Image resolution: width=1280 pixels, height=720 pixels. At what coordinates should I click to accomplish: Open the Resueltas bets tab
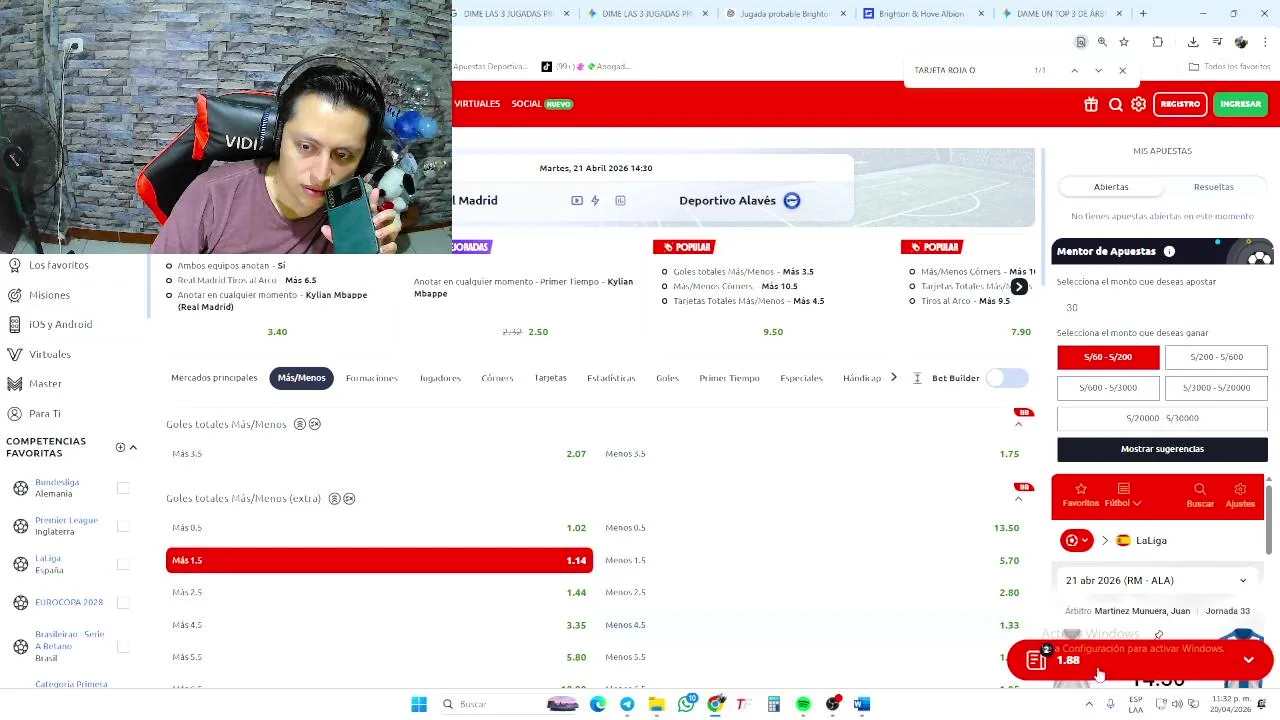(1213, 187)
